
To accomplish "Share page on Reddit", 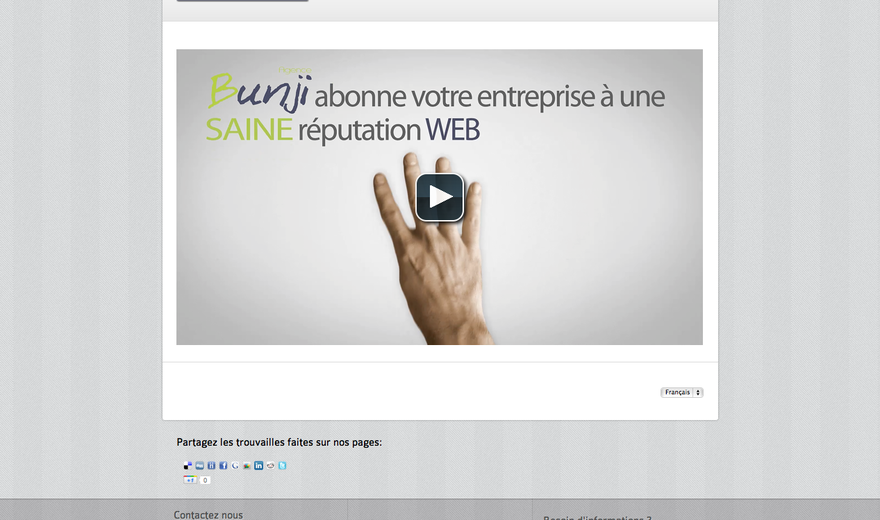I will click(x=270, y=466).
